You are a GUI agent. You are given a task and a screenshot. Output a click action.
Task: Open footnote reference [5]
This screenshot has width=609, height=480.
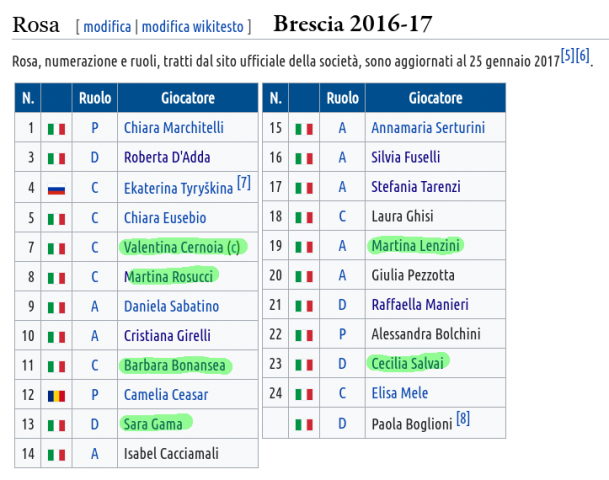point(567,56)
